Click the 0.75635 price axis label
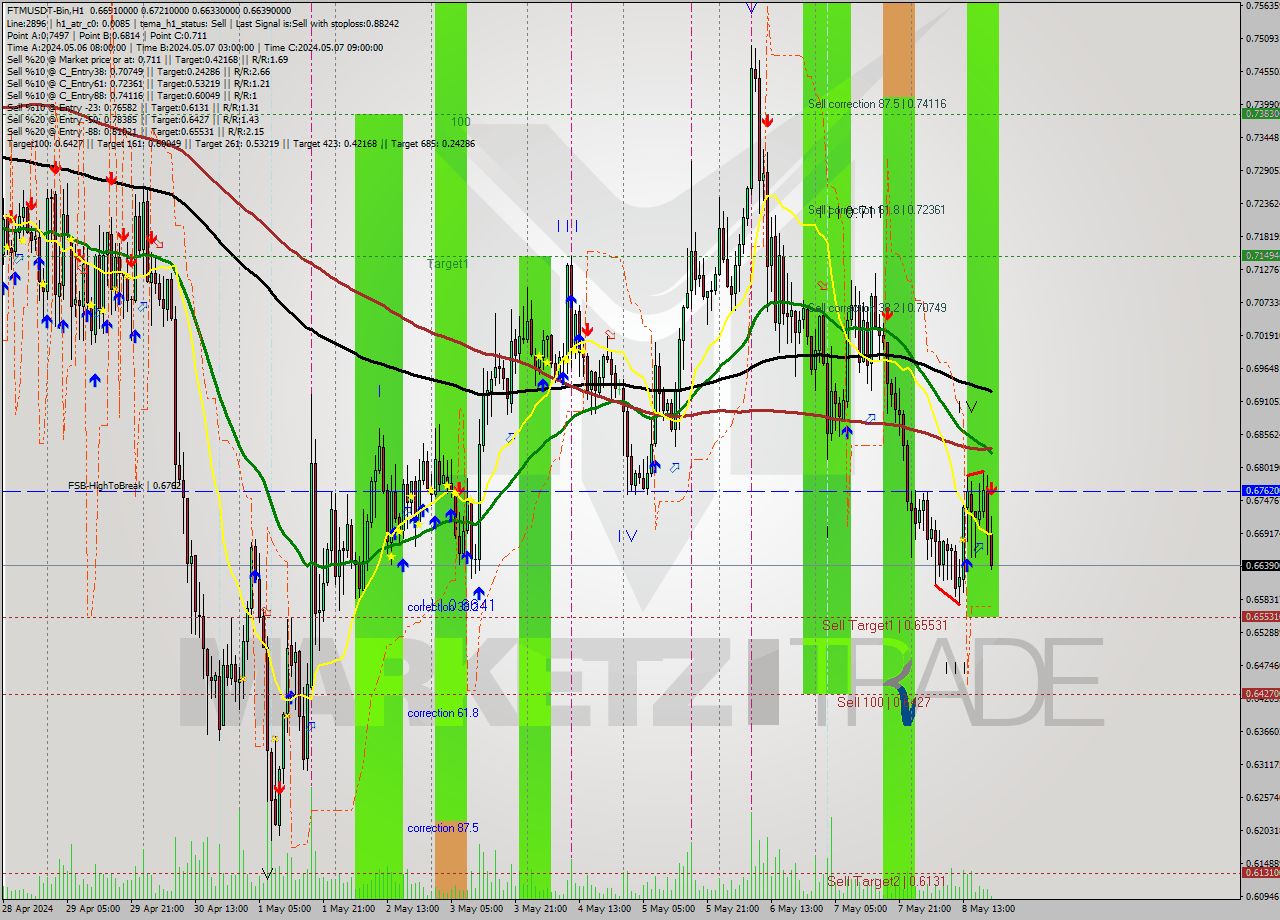This screenshot has width=1280, height=920. click(1262, 5)
